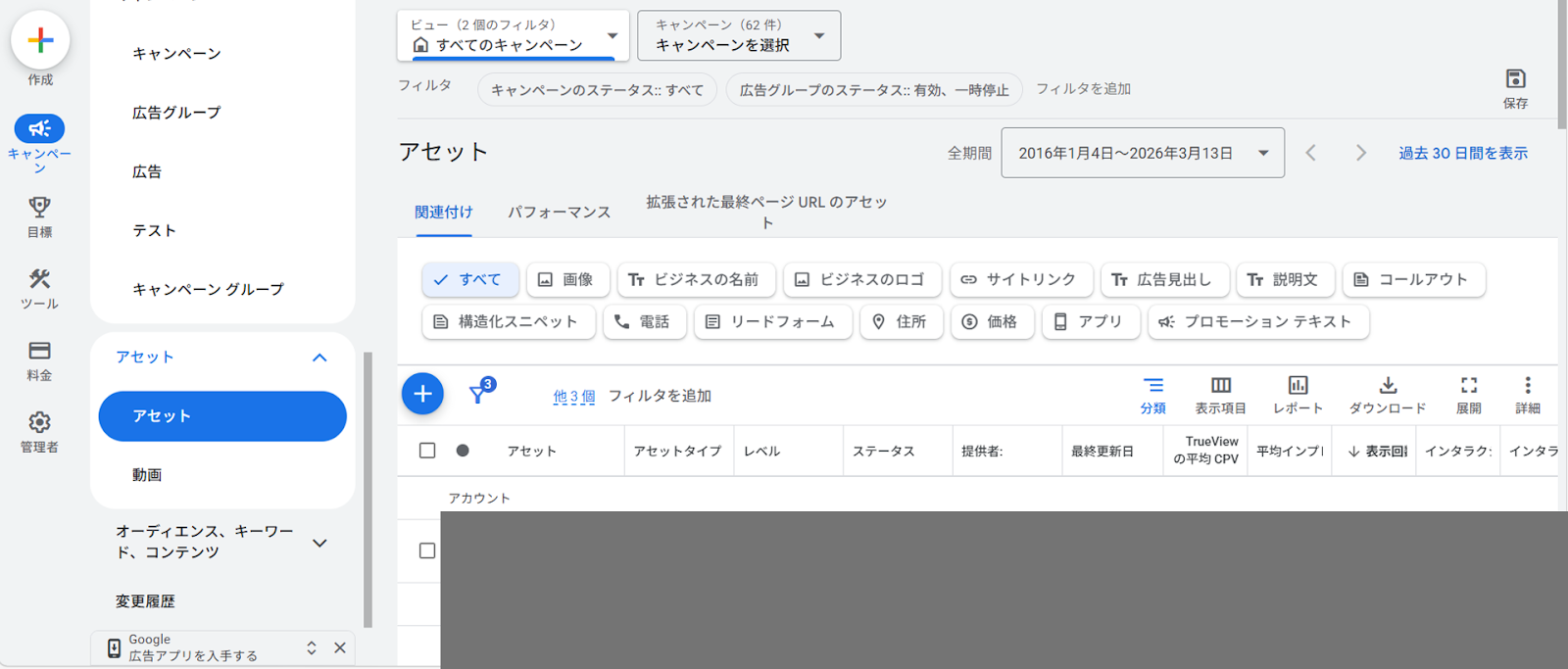The height and width of the screenshot is (669, 1568).
Task: Open the 料金 card icon
Action: [x=39, y=351]
